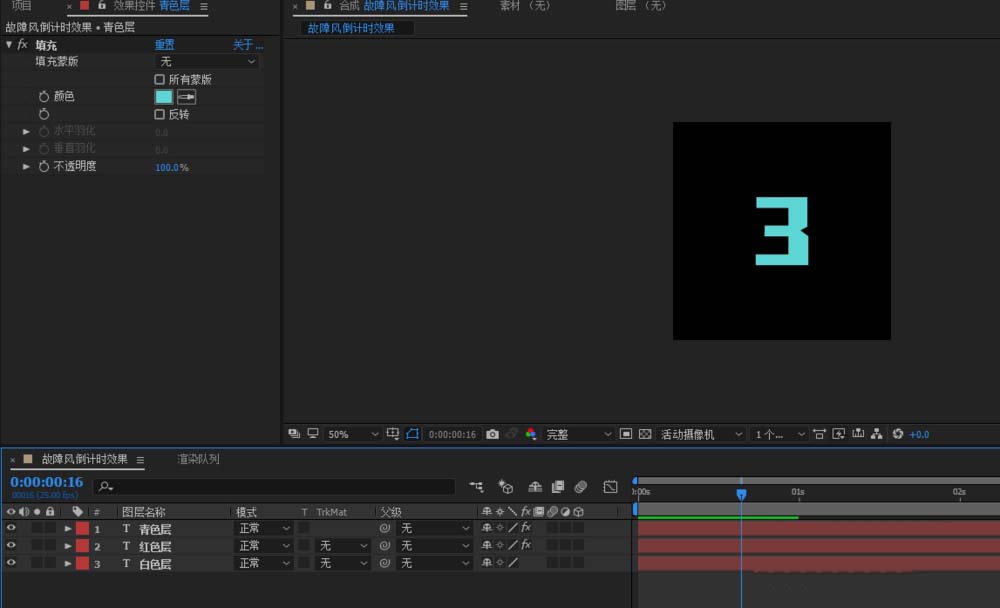Image resolution: width=1000 pixels, height=608 pixels.
Task: Switch to the 项目 panel tab
Action: [x=22, y=6]
